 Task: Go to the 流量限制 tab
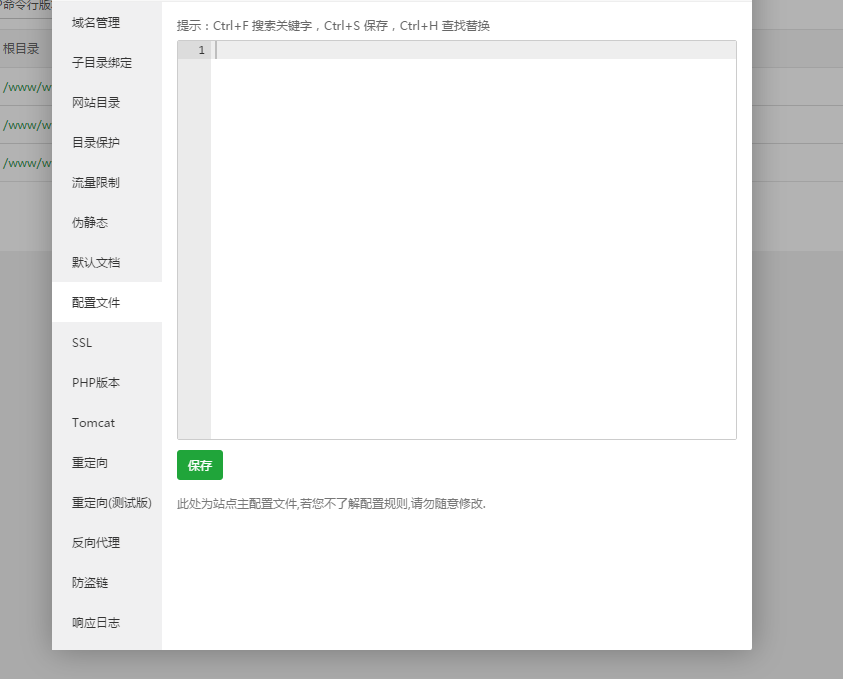point(106,182)
